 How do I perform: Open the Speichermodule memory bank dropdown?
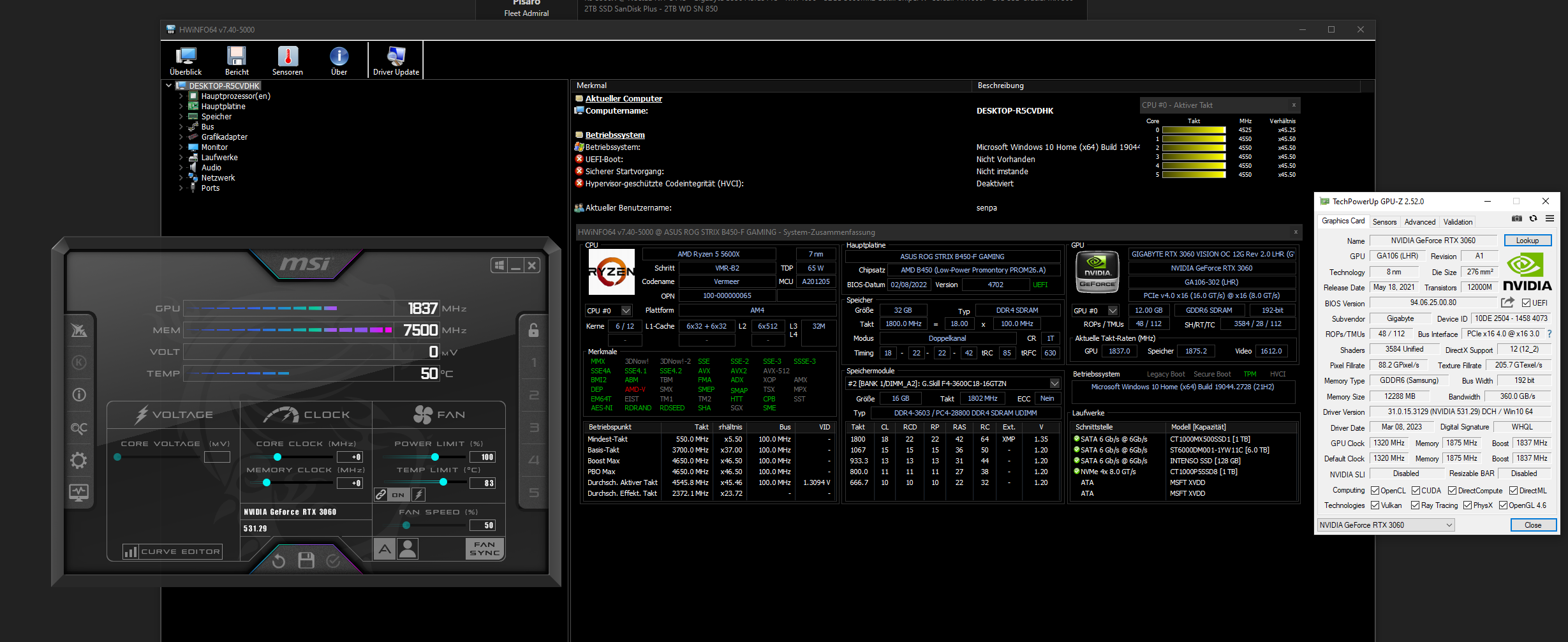pyautogui.click(x=1055, y=384)
